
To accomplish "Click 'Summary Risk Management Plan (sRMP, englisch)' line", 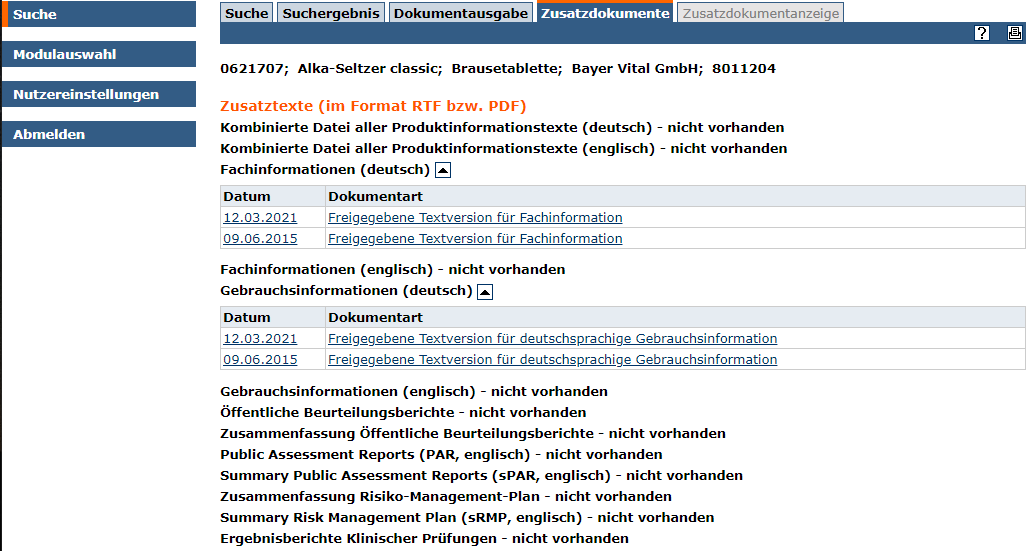I will (467, 518).
